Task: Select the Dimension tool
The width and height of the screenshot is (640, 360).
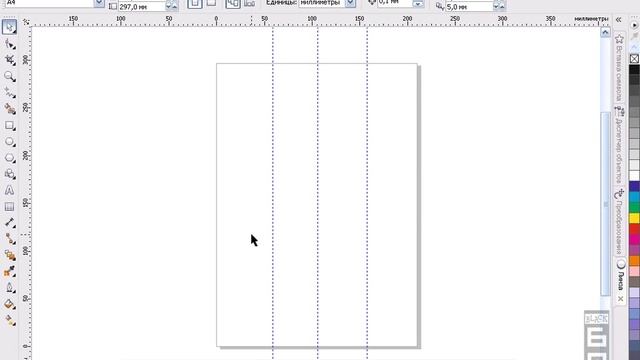Action: coord(9,223)
